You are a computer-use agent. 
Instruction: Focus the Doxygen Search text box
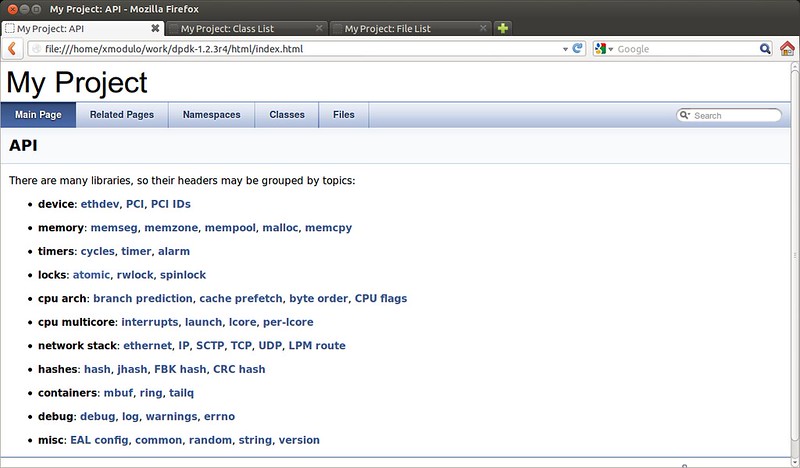pyautogui.click(x=735, y=116)
